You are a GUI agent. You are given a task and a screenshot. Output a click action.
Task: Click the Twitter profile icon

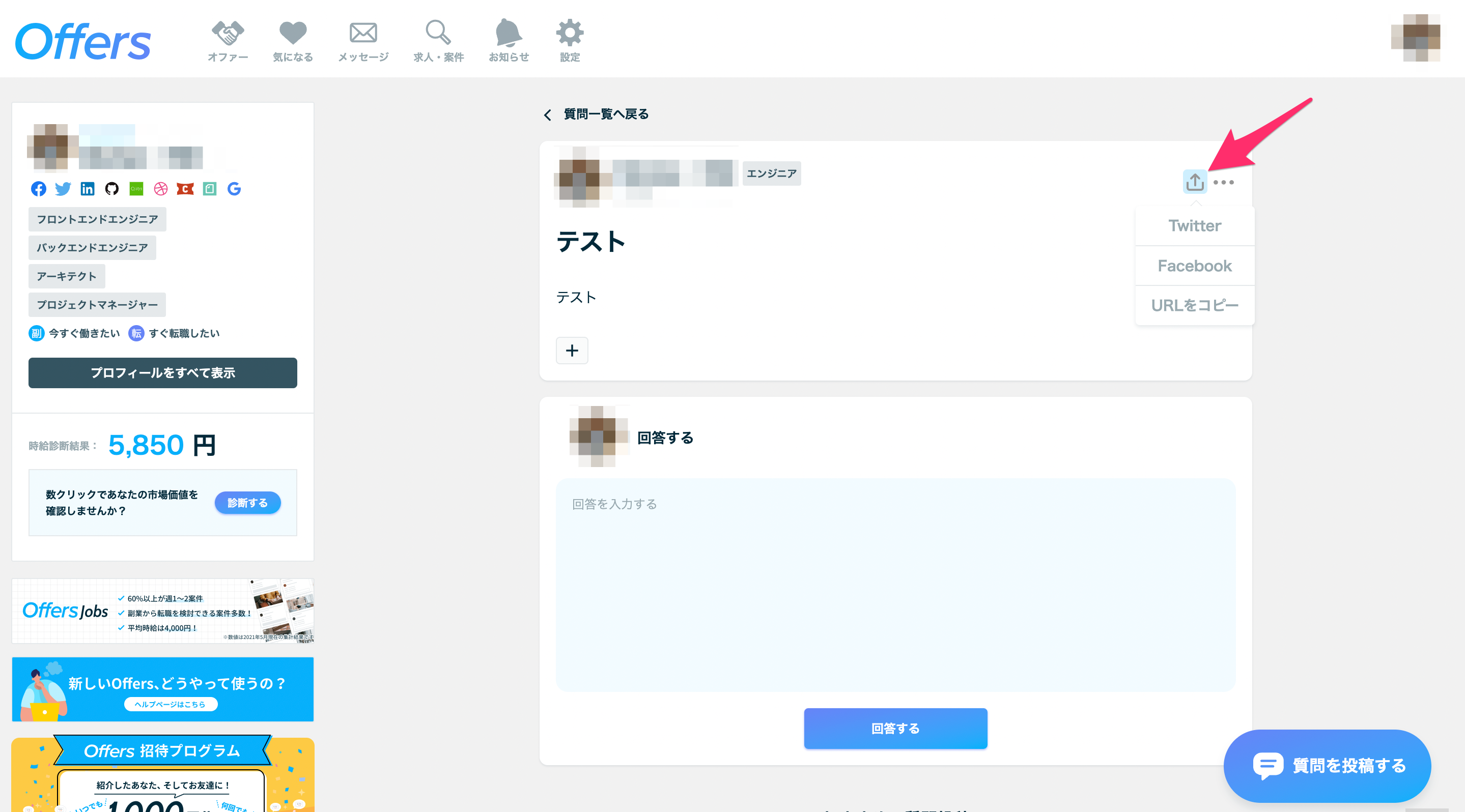pyautogui.click(x=63, y=189)
